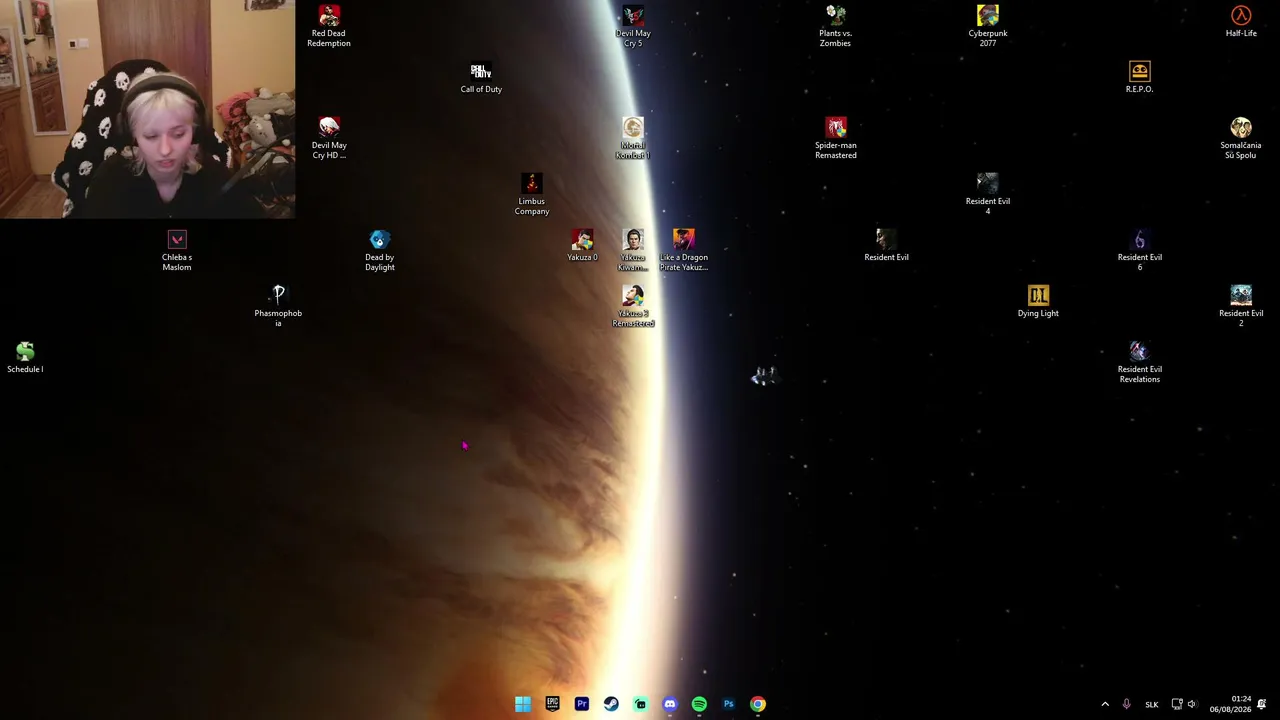Select the Call of Duty desktop shortcut
Image resolution: width=1280 pixels, height=720 pixels.
coord(481,77)
